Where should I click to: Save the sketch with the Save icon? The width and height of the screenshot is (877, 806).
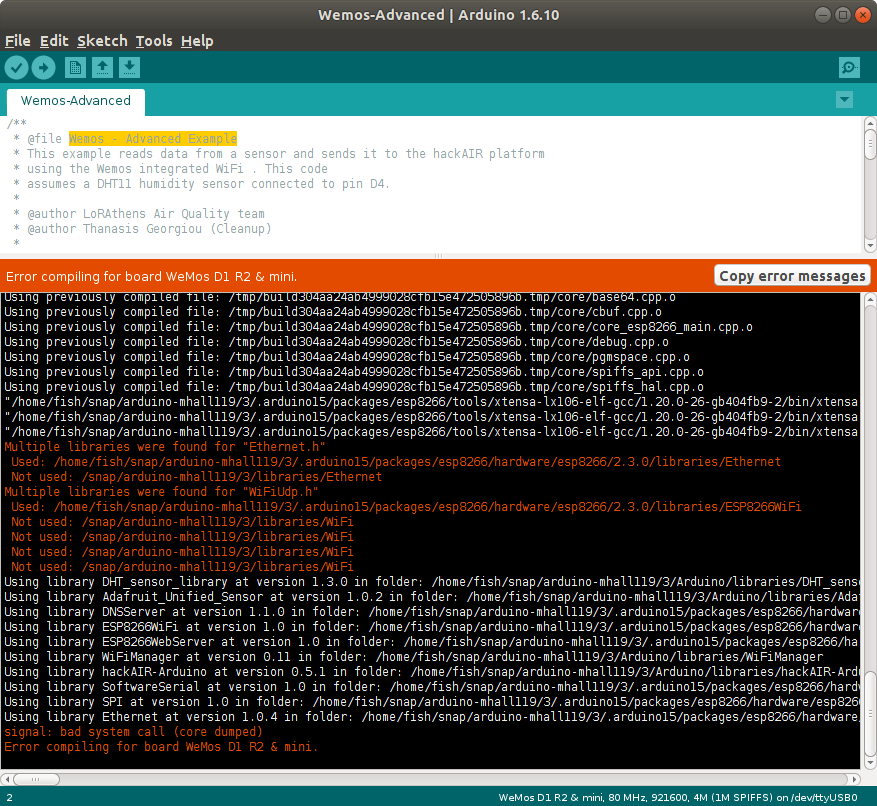tap(129, 68)
